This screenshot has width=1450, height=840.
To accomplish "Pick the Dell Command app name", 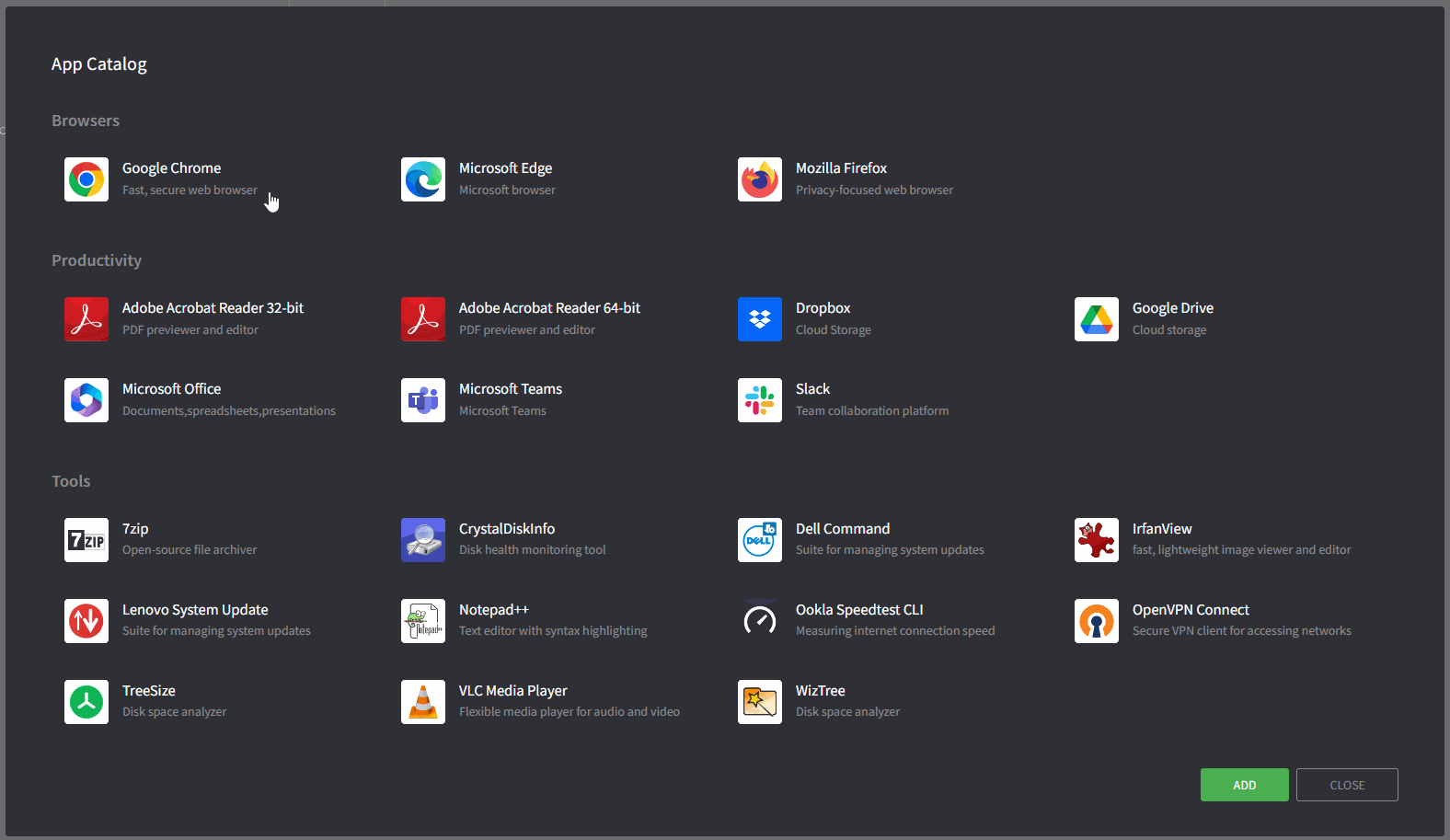I will tap(843, 529).
